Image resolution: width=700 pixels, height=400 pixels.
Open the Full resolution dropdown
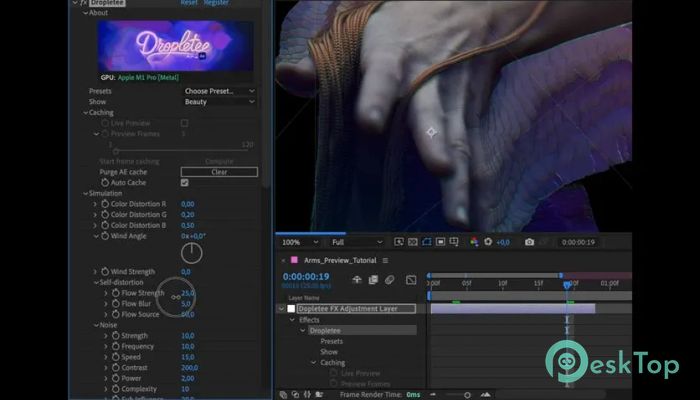(x=357, y=242)
